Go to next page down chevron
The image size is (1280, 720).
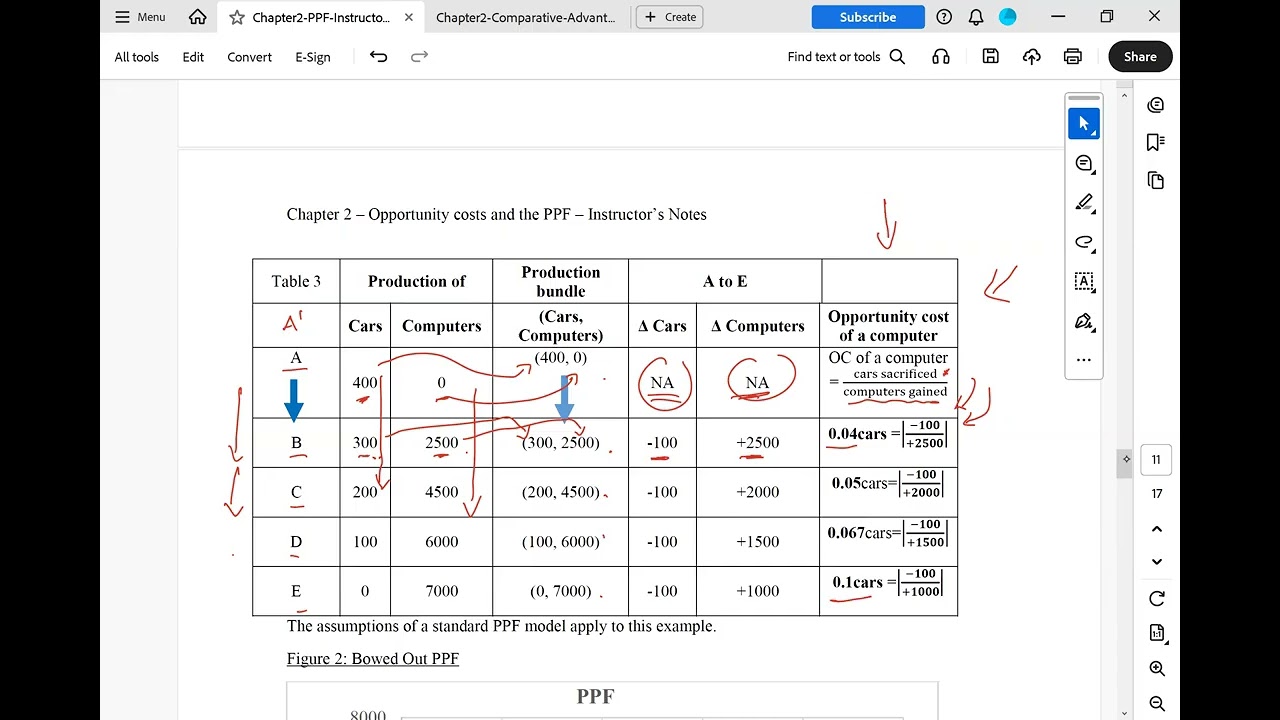point(1157,562)
